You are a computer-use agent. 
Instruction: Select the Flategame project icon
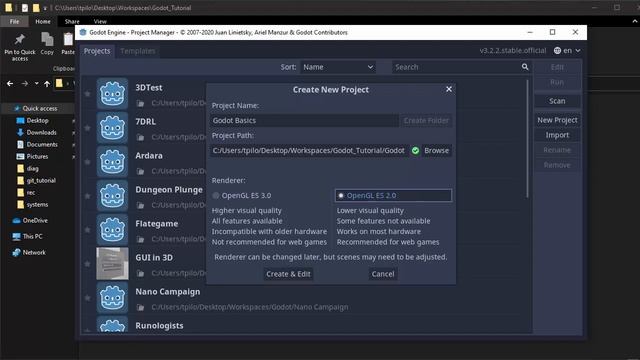112,230
